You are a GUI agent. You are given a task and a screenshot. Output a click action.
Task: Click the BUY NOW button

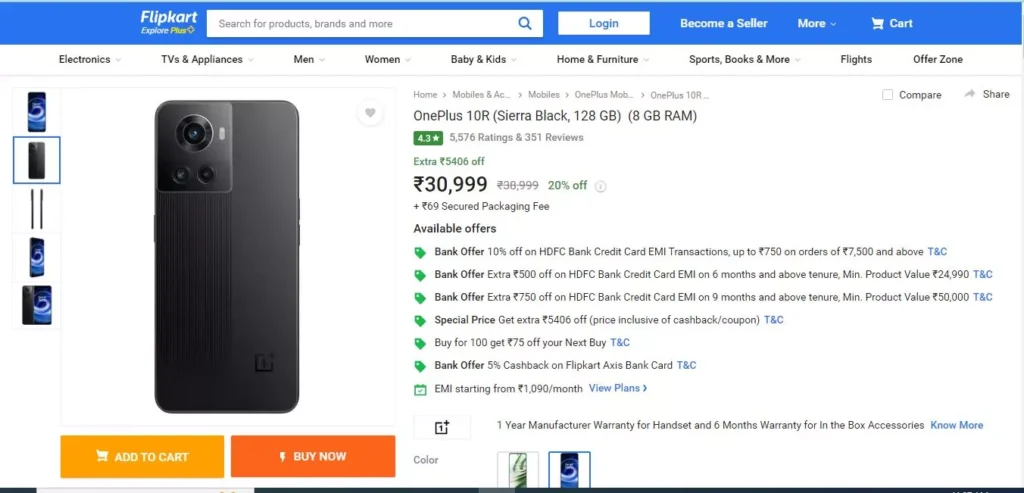pos(313,456)
